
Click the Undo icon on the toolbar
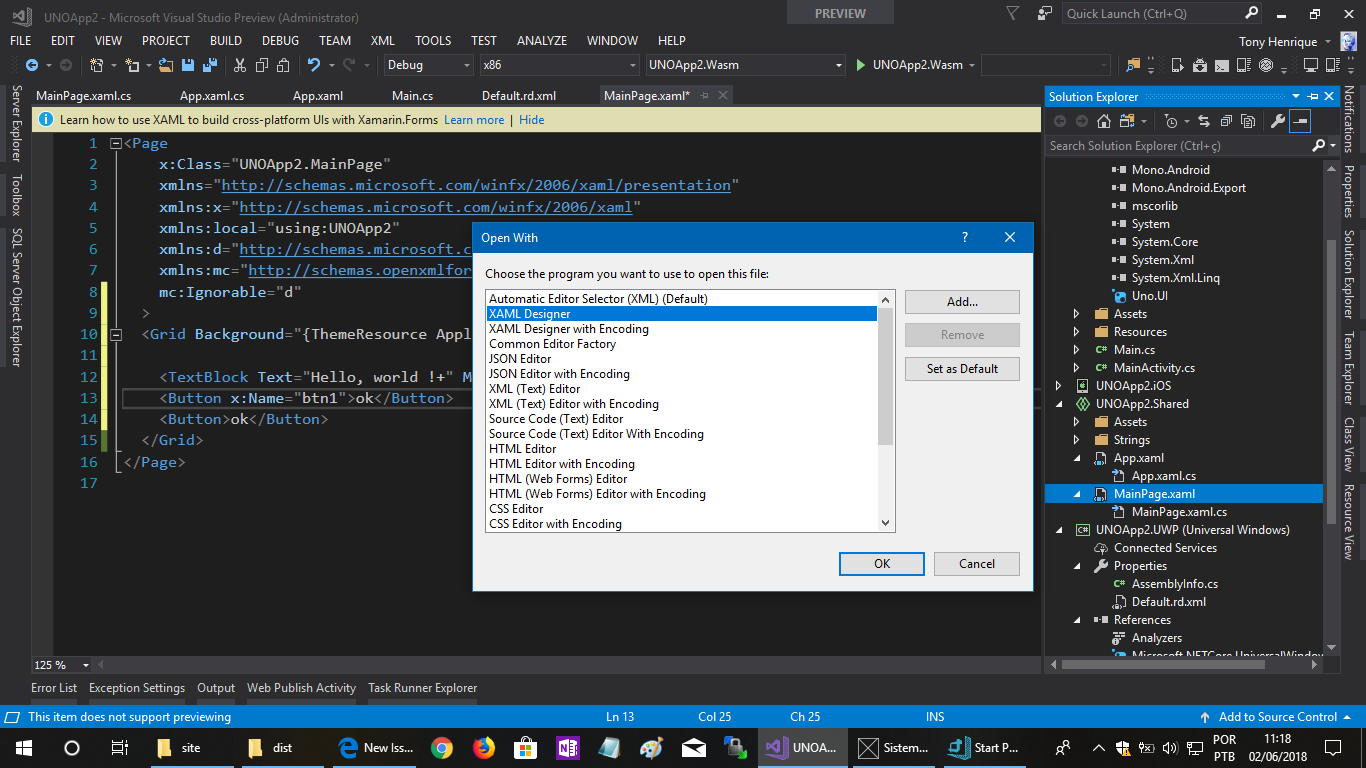point(313,64)
